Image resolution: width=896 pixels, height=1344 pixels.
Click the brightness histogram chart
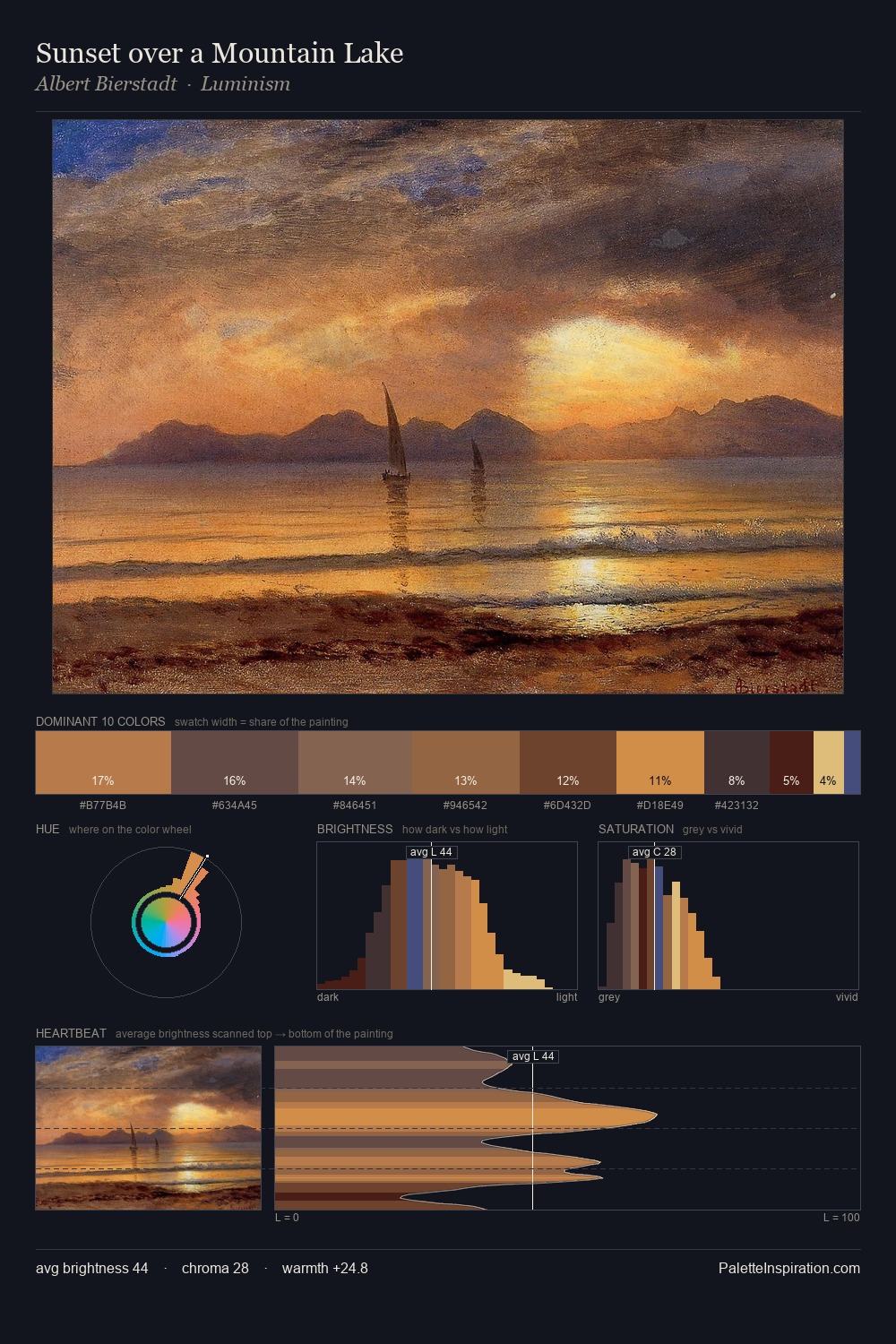click(447, 916)
